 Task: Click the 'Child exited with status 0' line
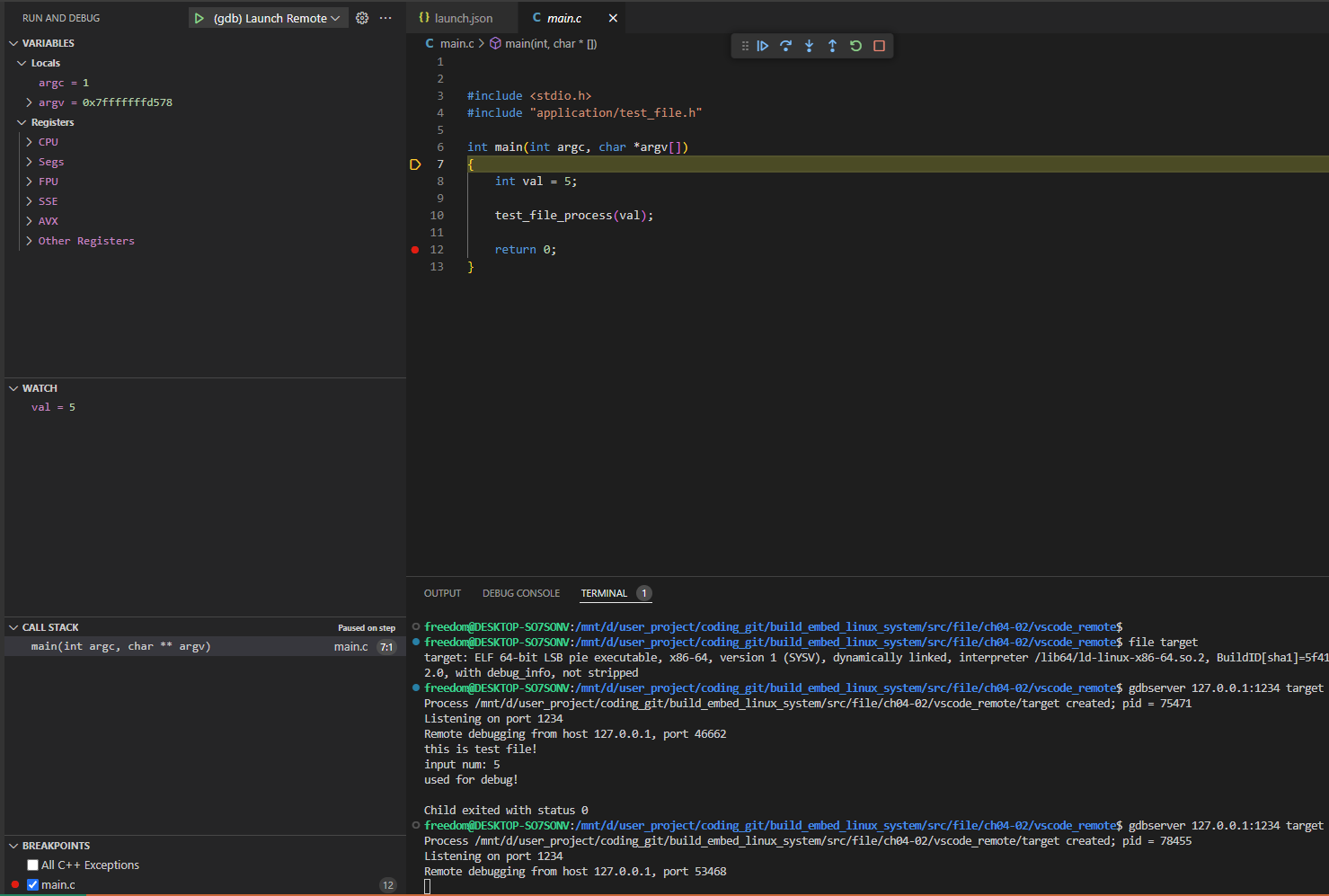point(506,811)
